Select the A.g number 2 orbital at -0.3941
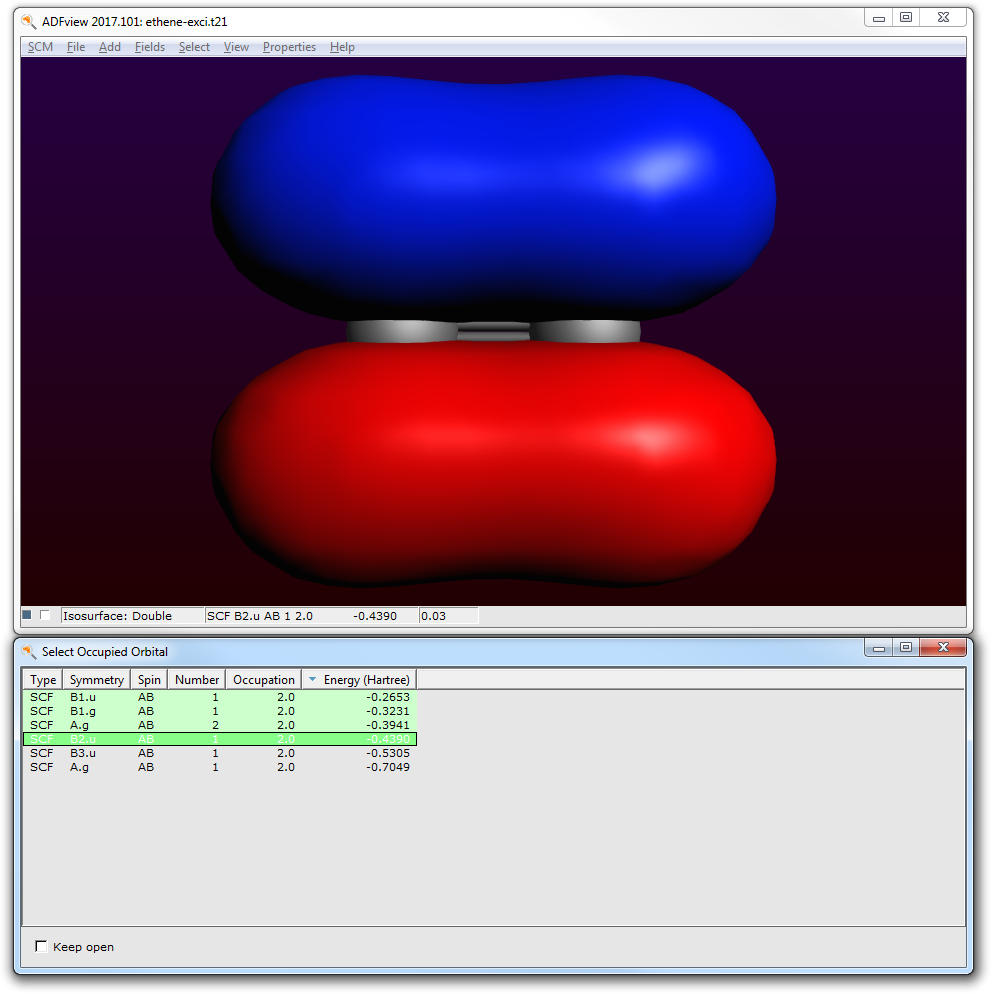The height and width of the screenshot is (994, 992). pyautogui.click(x=220, y=725)
